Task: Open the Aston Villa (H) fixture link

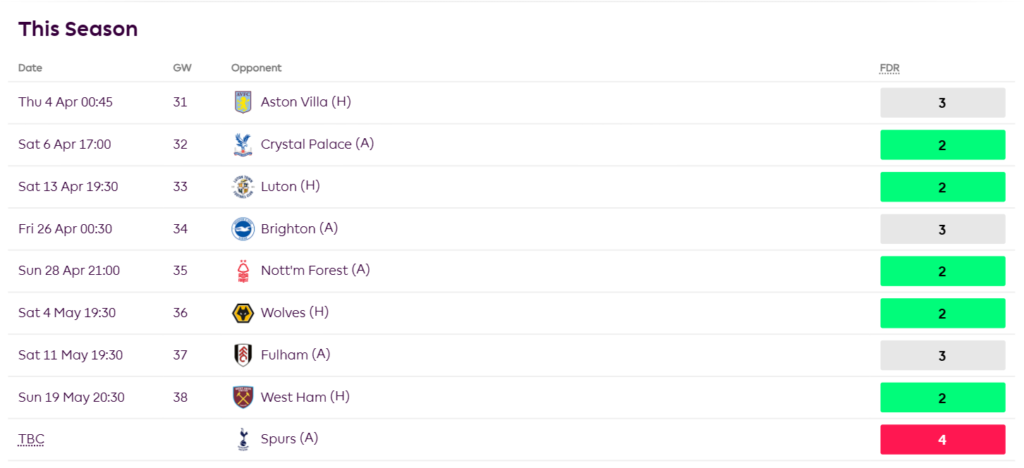Action: pos(305,102)
